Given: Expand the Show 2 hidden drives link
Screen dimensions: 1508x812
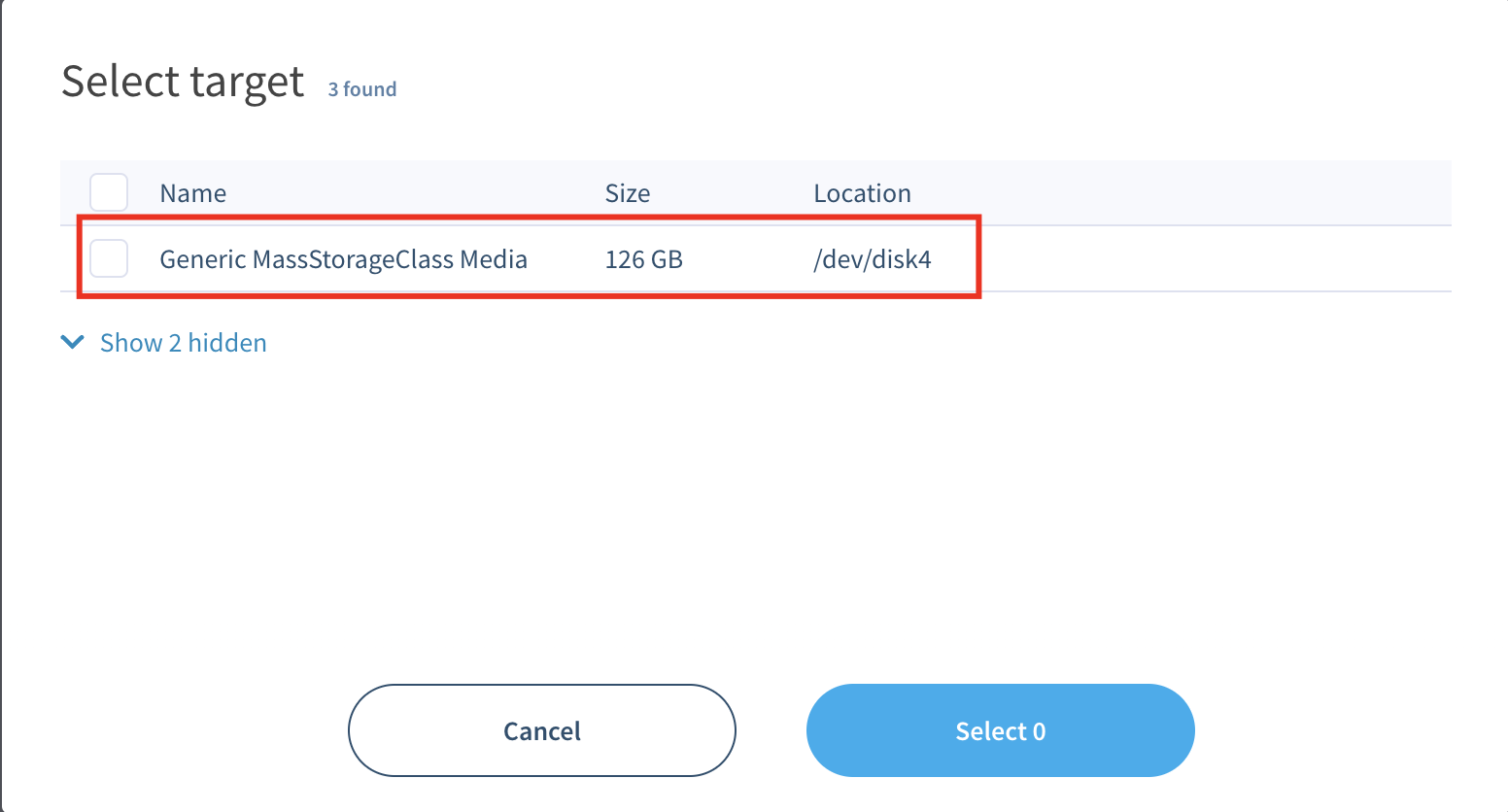Looking at the screenshot, I should point(183,343).
